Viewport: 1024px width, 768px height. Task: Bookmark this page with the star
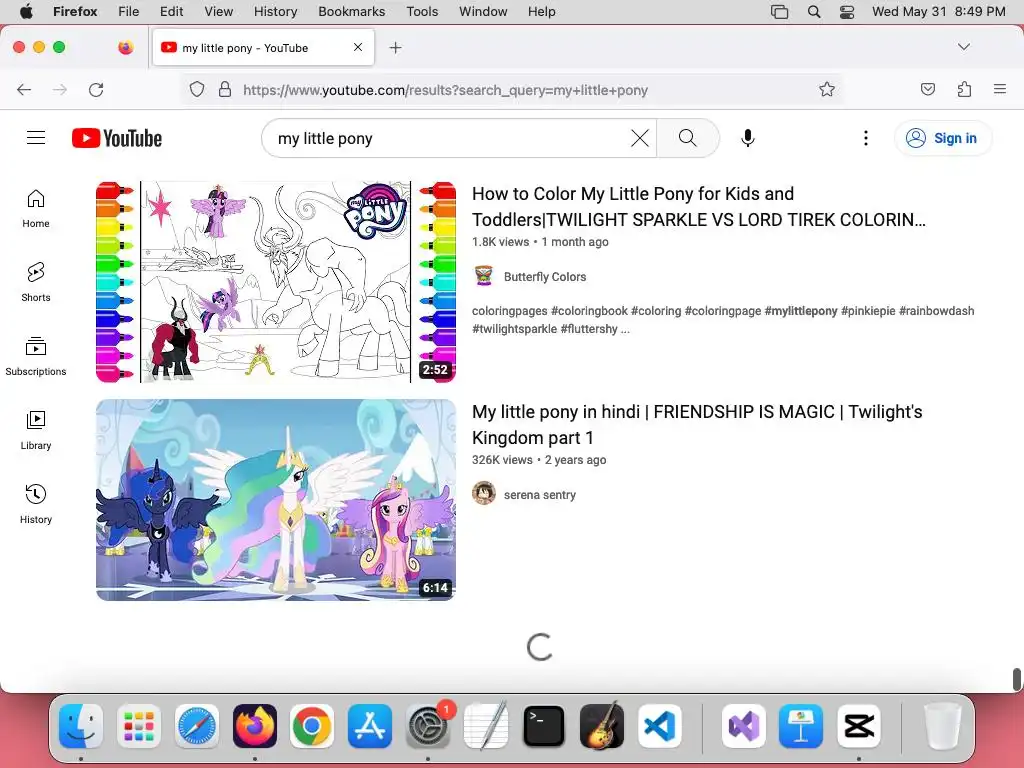(827, 89)
